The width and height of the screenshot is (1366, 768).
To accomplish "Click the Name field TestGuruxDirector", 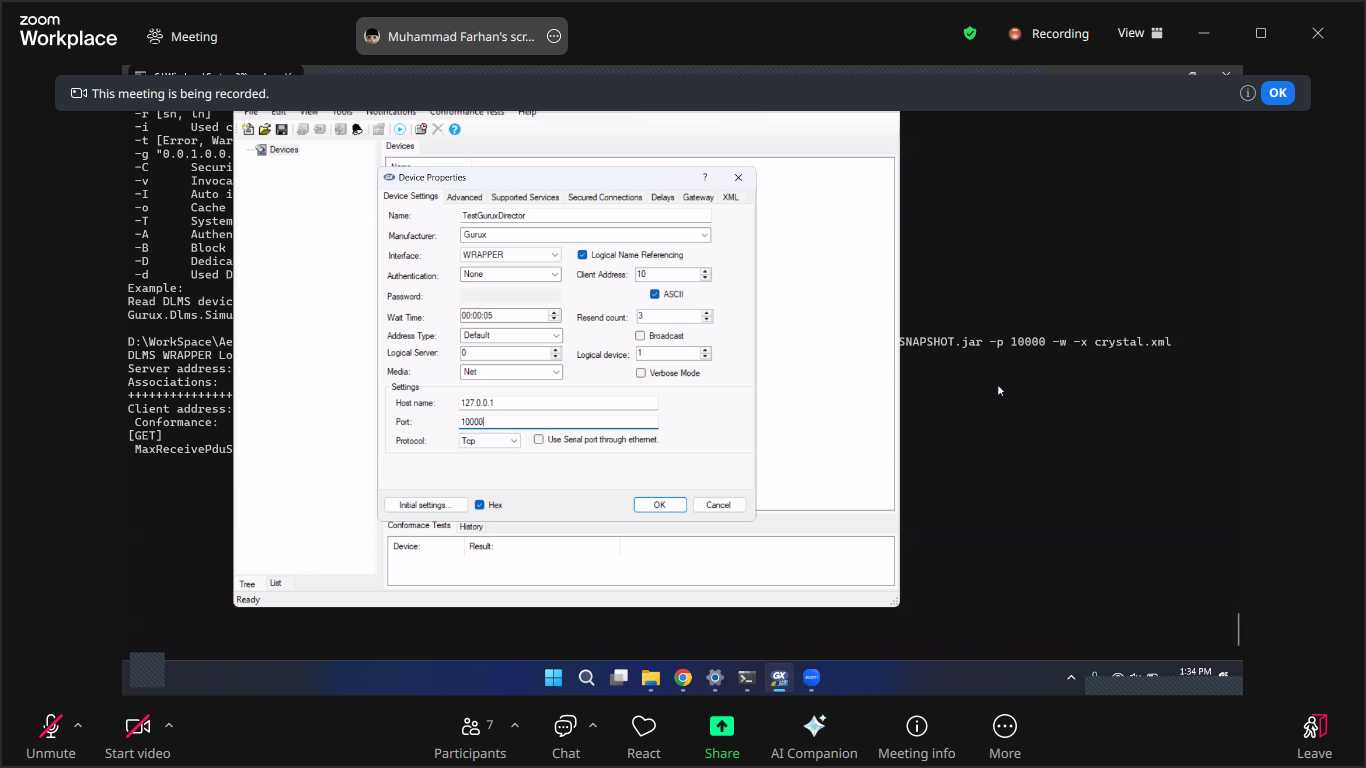I will coord(585,215).
